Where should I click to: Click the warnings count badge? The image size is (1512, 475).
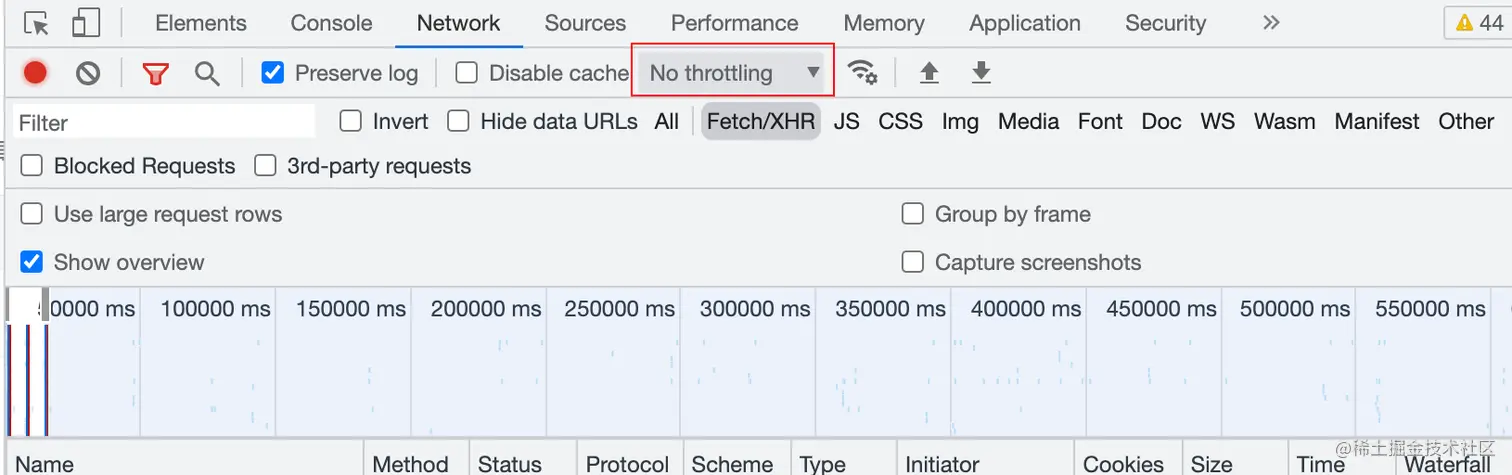click(1479, 23)
